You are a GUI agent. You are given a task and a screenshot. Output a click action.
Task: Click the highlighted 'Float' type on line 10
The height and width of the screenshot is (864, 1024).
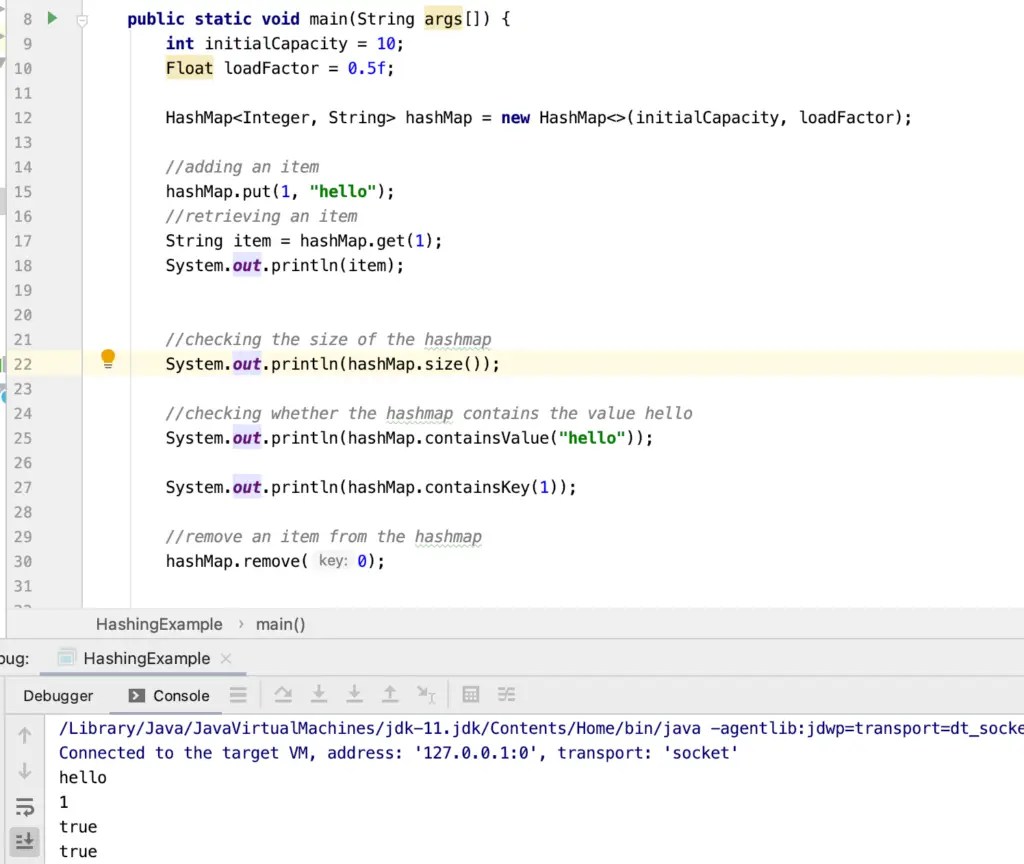[189, 68]
